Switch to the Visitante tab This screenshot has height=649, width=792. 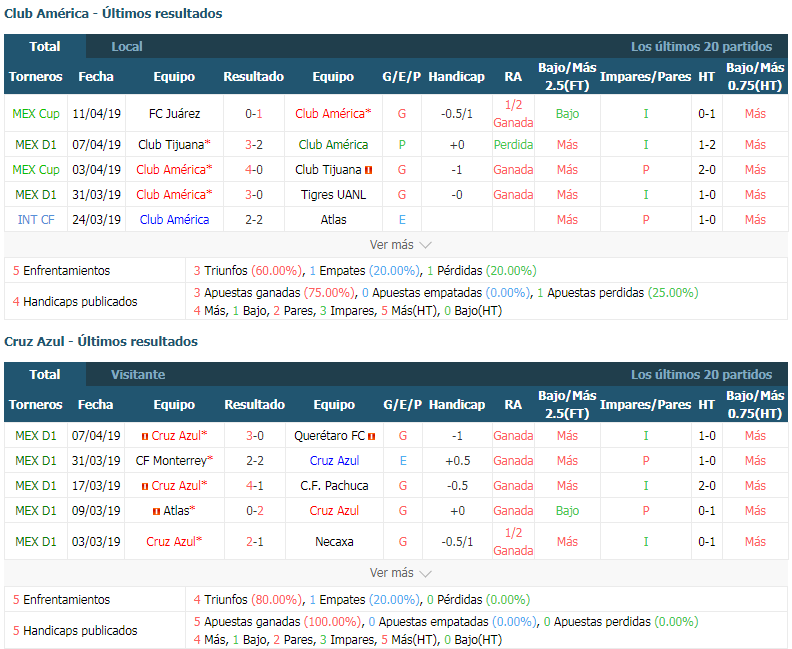click(138, 374)
